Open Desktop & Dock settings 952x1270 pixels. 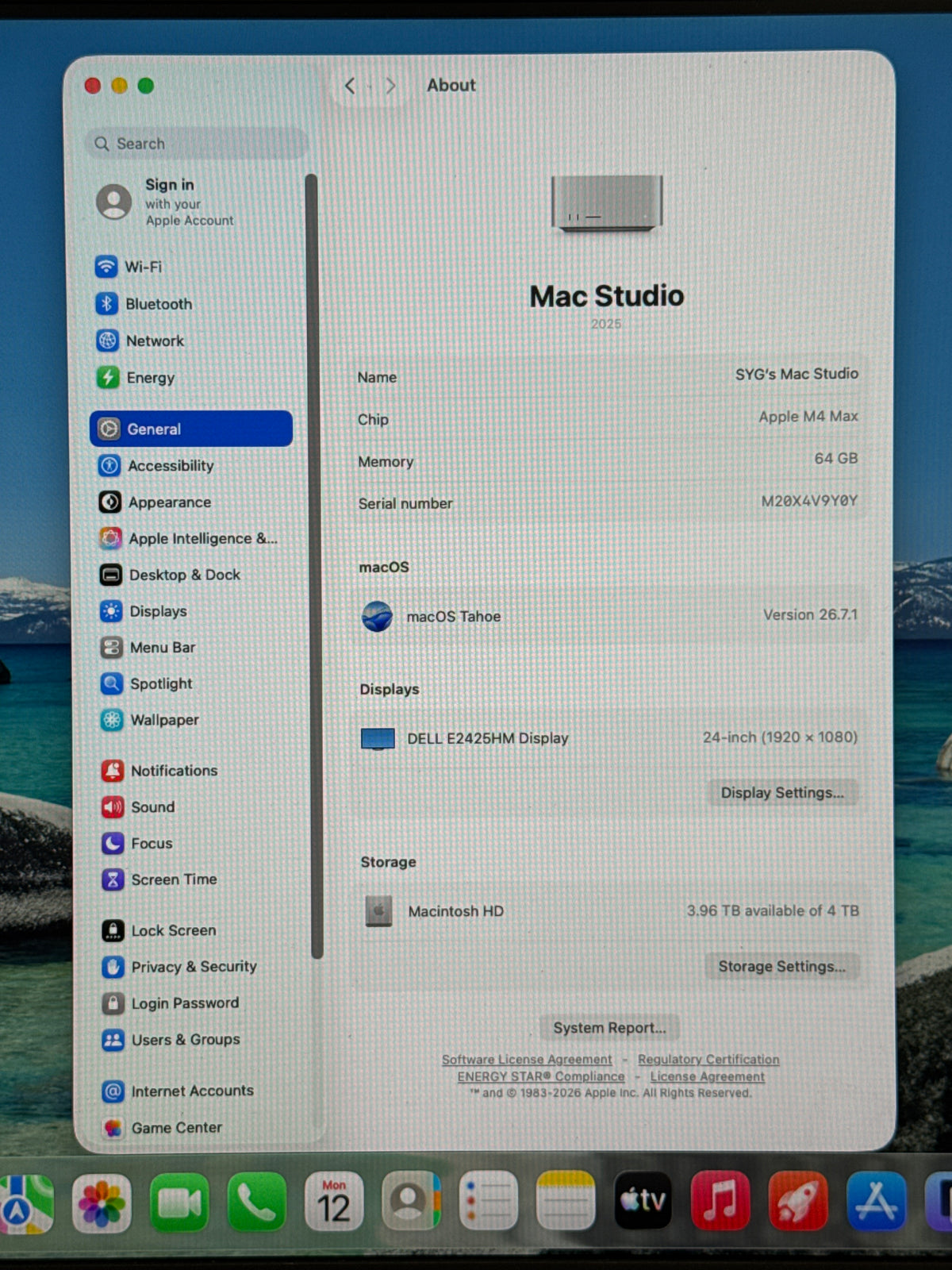click(x=169, y=575)
